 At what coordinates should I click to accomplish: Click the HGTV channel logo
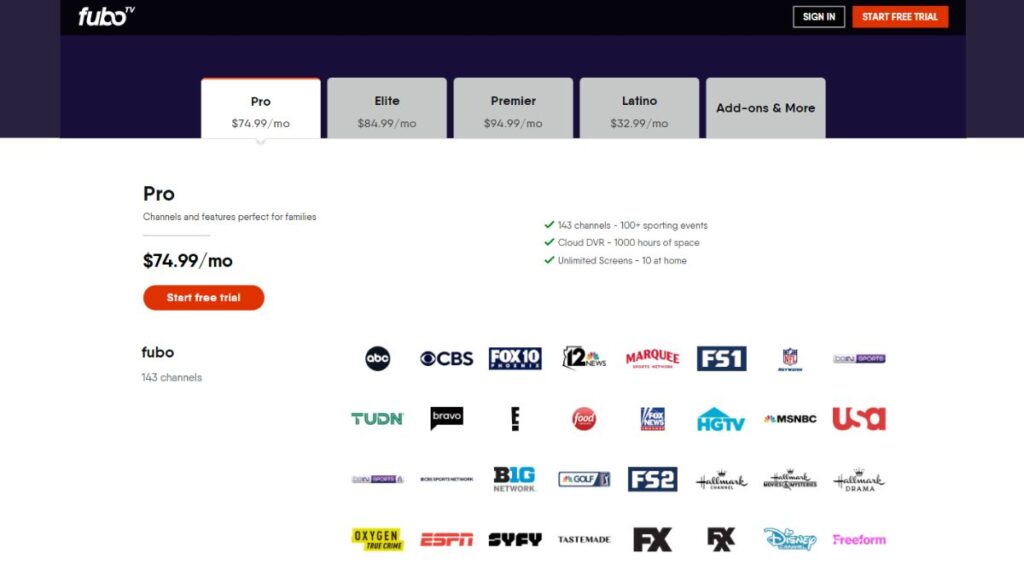click(721, 419)
